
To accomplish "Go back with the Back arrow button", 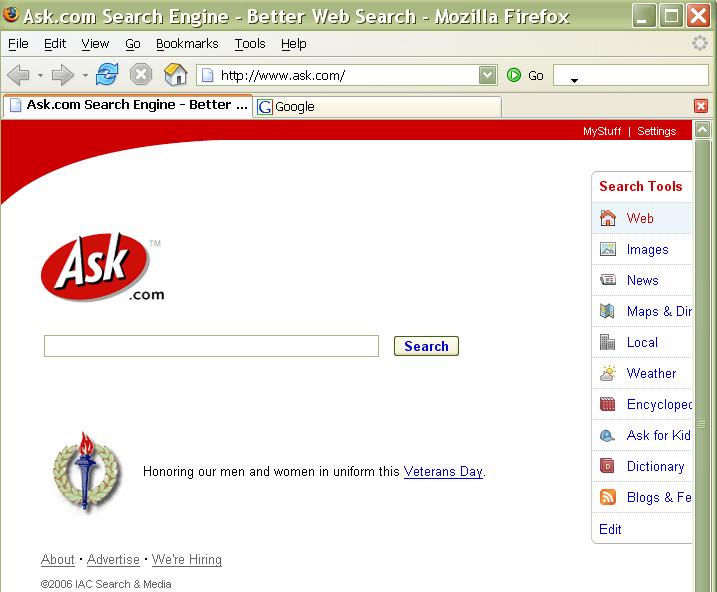I will (19, 75).
